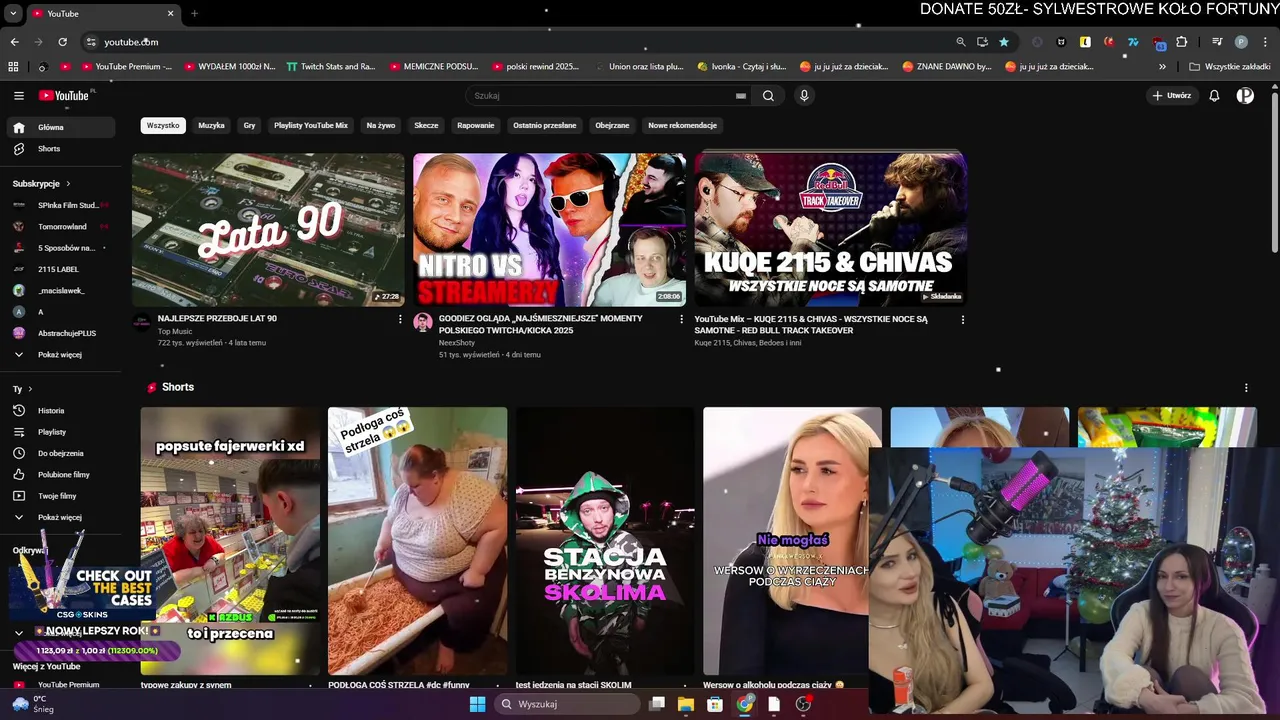Open Do obejrzenia watch later list
1280x720 pixels.
pos(61,453)
